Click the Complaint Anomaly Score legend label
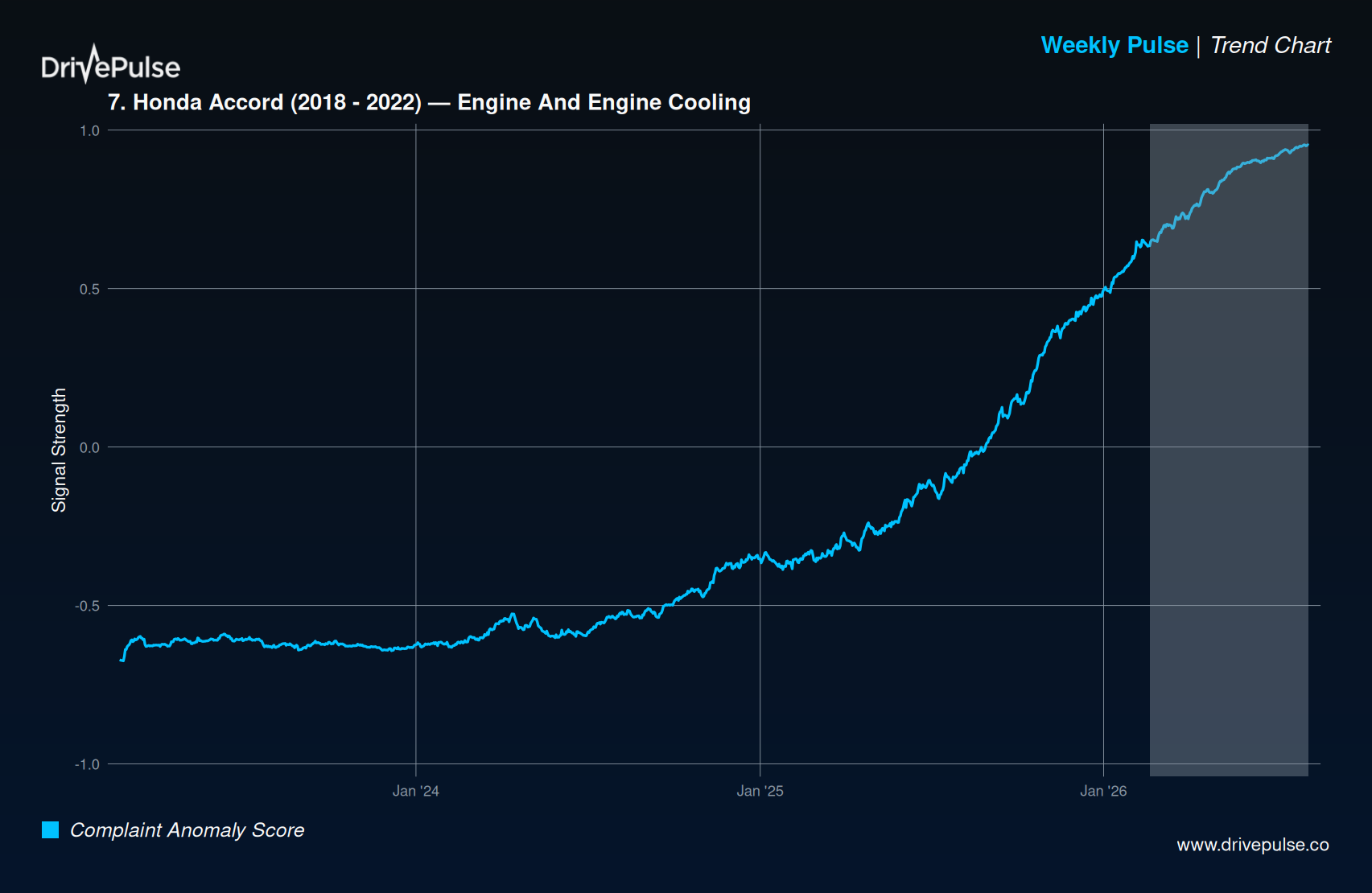1372x893 pixels. pyautogui.click(x=187, y=829)
